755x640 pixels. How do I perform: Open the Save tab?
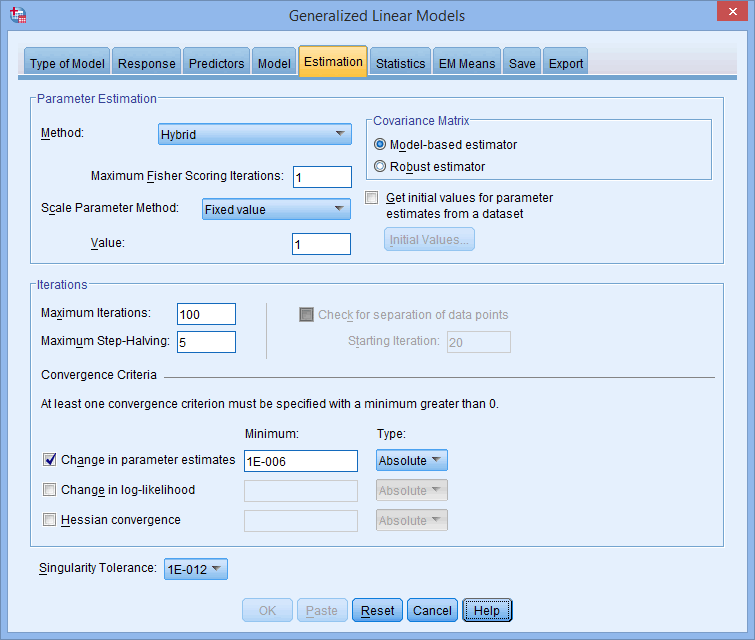point(522,63)
